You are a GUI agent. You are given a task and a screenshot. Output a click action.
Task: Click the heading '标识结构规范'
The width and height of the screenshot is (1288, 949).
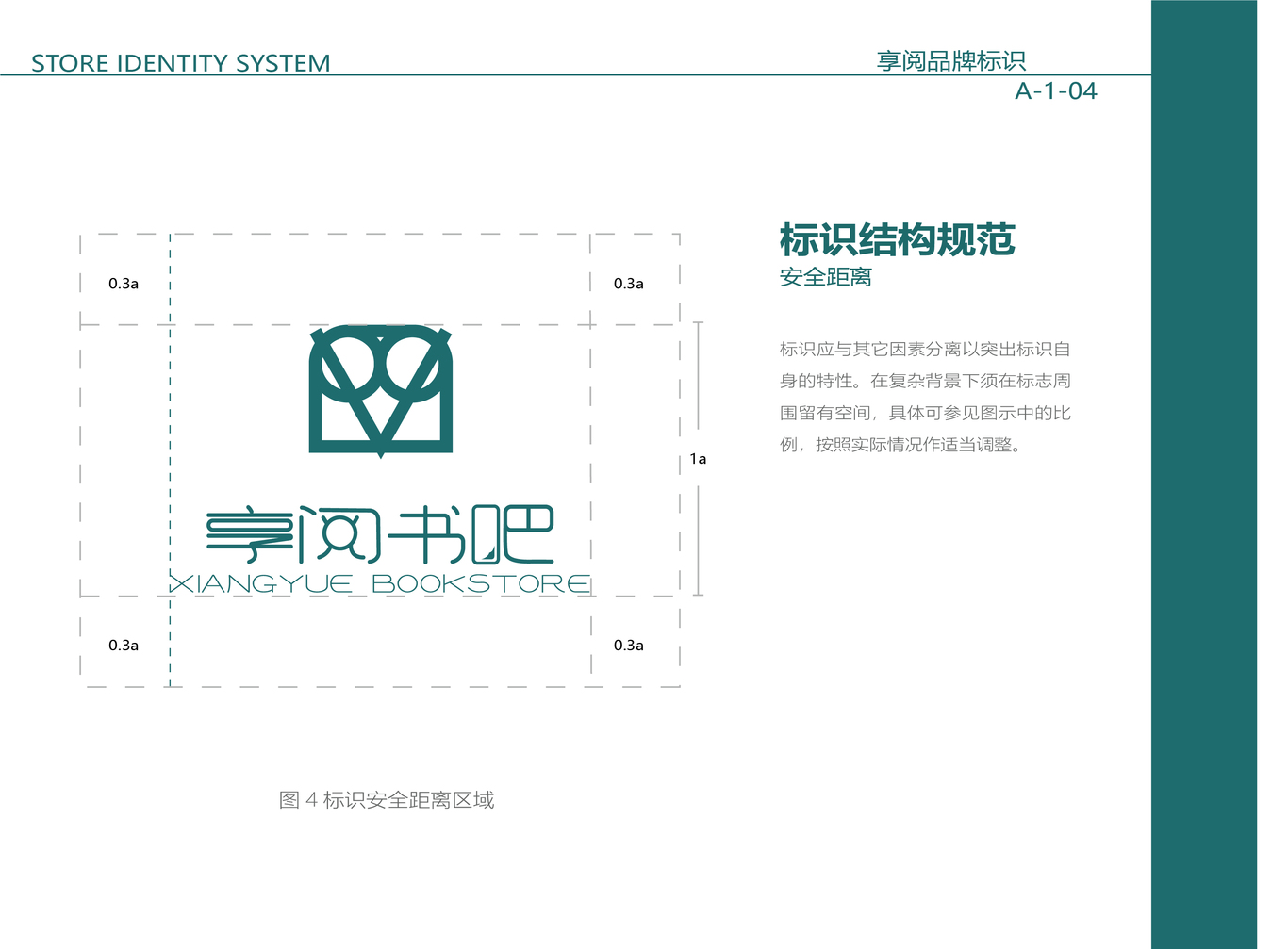click(898, 240)
